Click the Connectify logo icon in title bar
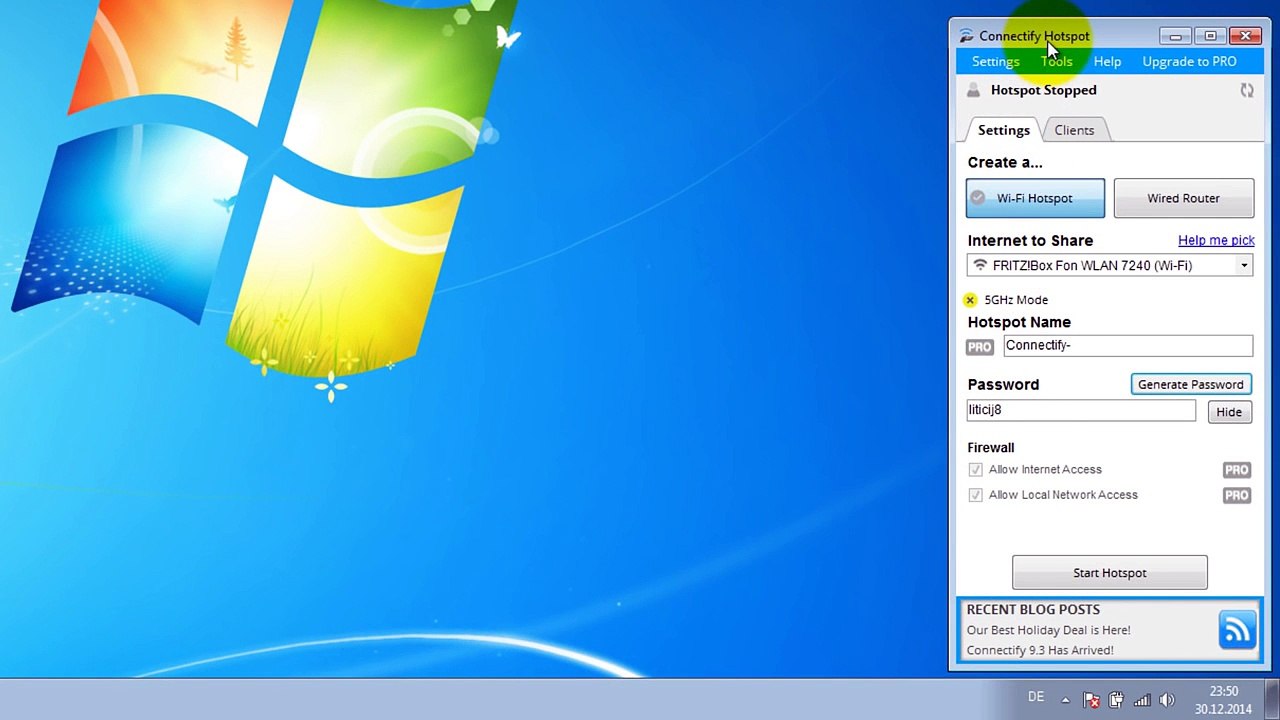The image size is (1280, 720). [966, 36]
